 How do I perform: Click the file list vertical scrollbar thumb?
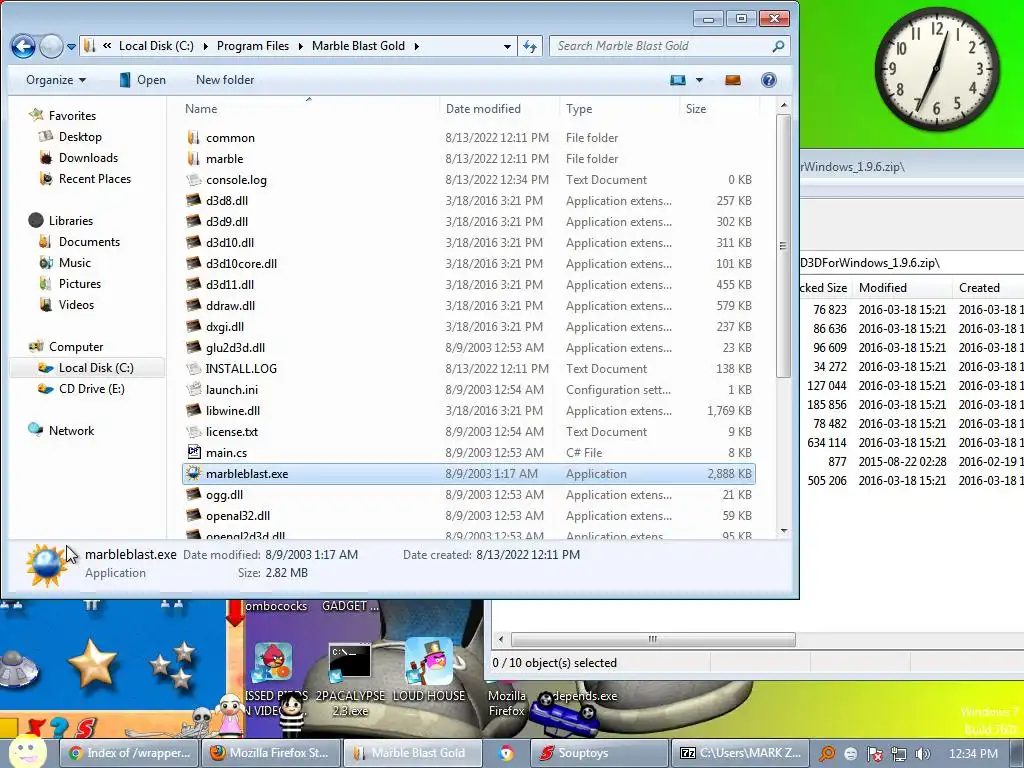coord(783,246)
